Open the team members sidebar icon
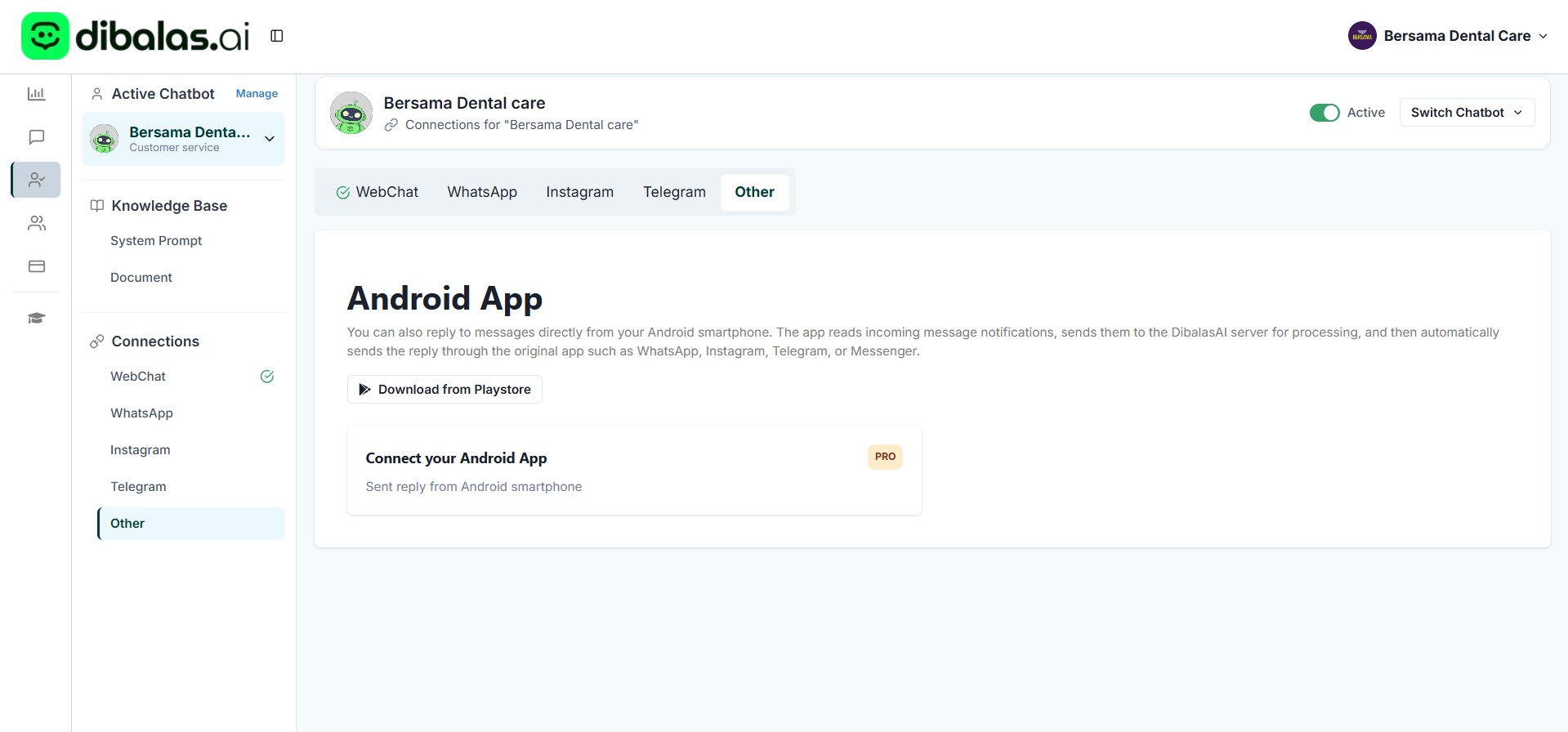Image resolution: width=1568 pixels, height=732 pixels. point(36,223)
